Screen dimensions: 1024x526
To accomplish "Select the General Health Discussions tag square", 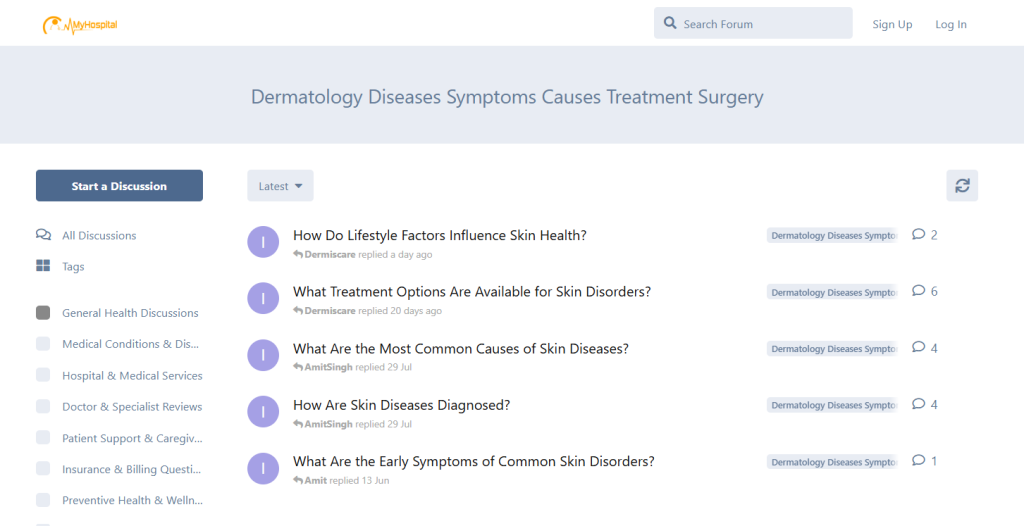I will click(x=43, y=313).
